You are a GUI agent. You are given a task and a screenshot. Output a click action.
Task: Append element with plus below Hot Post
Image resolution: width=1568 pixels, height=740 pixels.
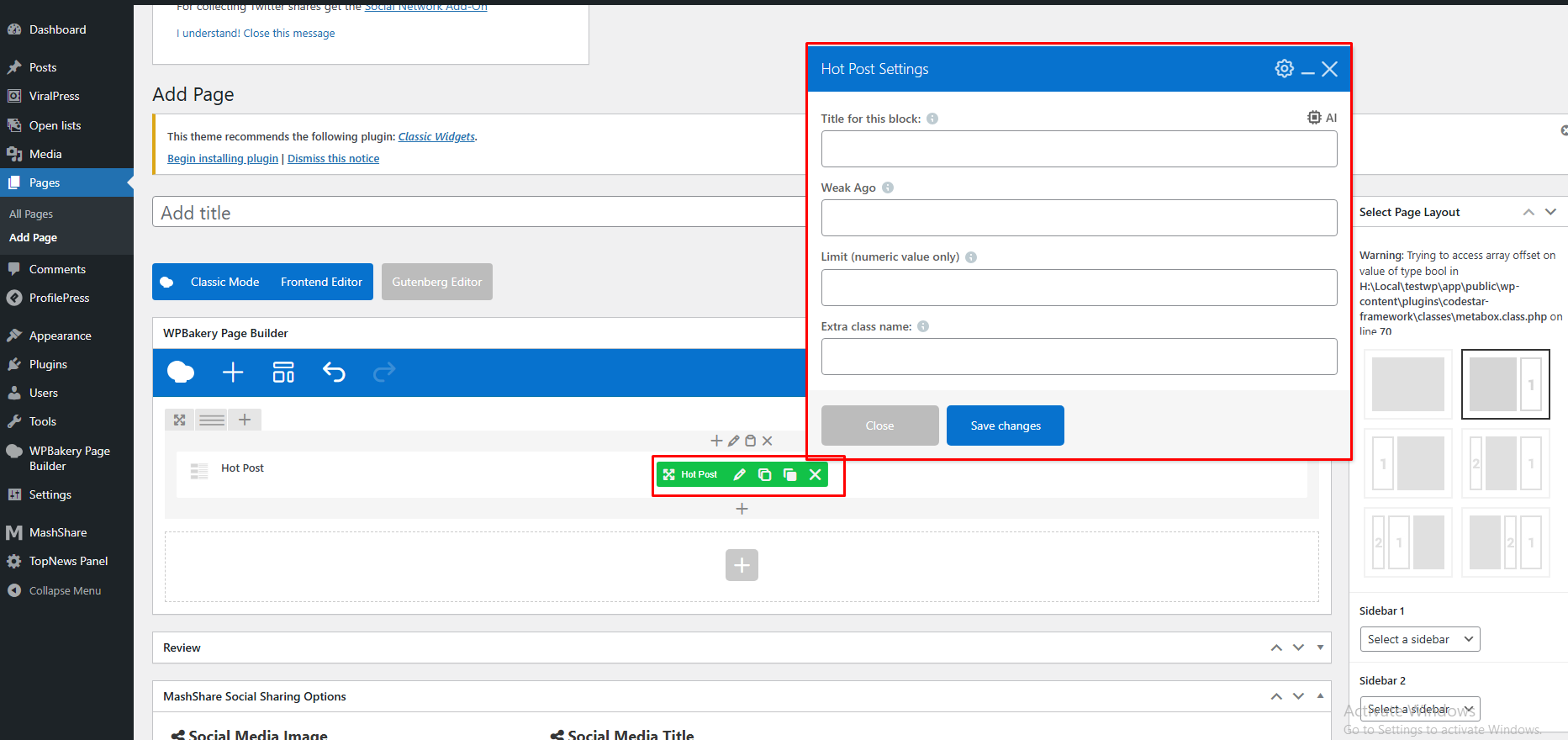742,509
